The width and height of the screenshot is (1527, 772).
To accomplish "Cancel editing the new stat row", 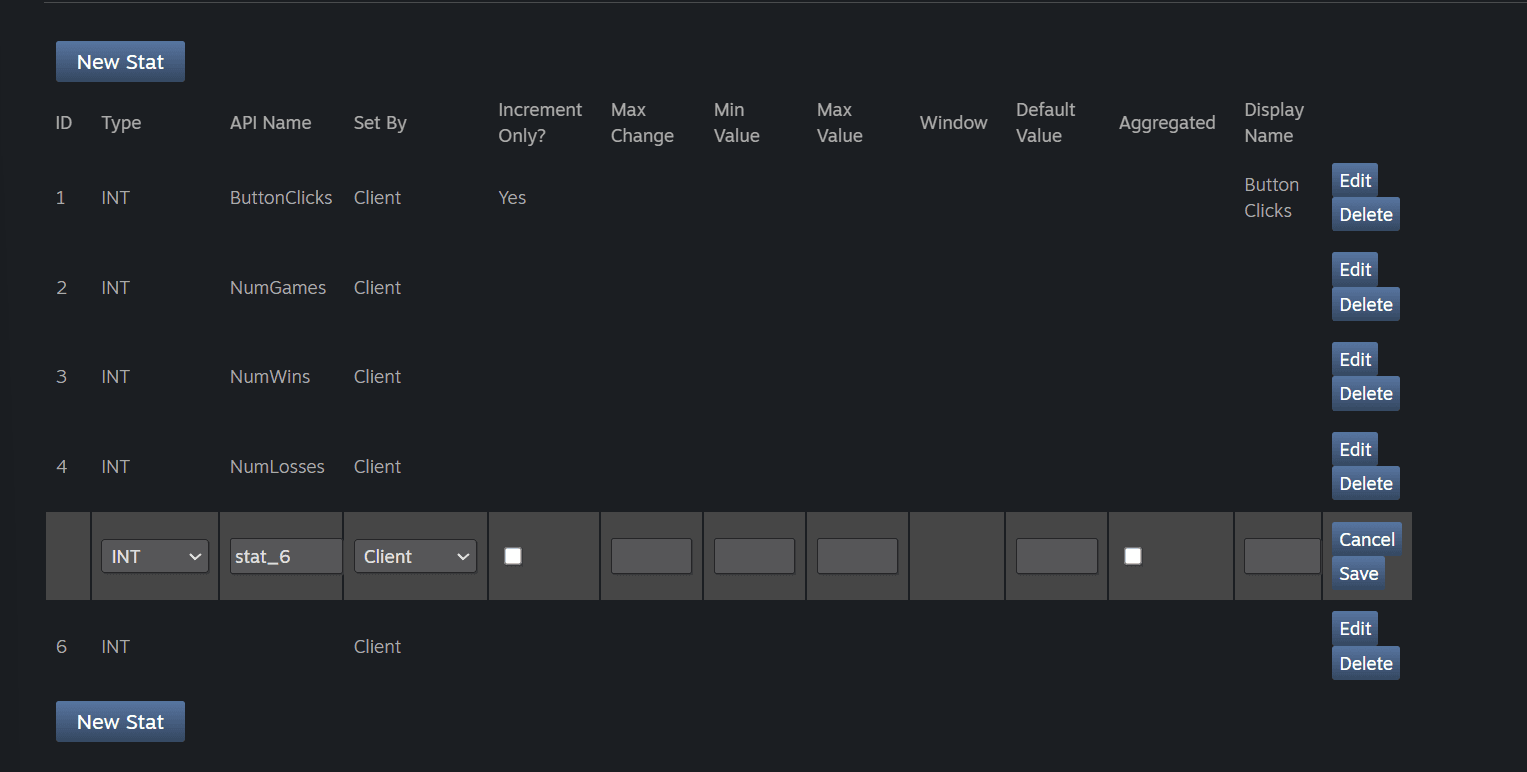I will [1366, 538].
